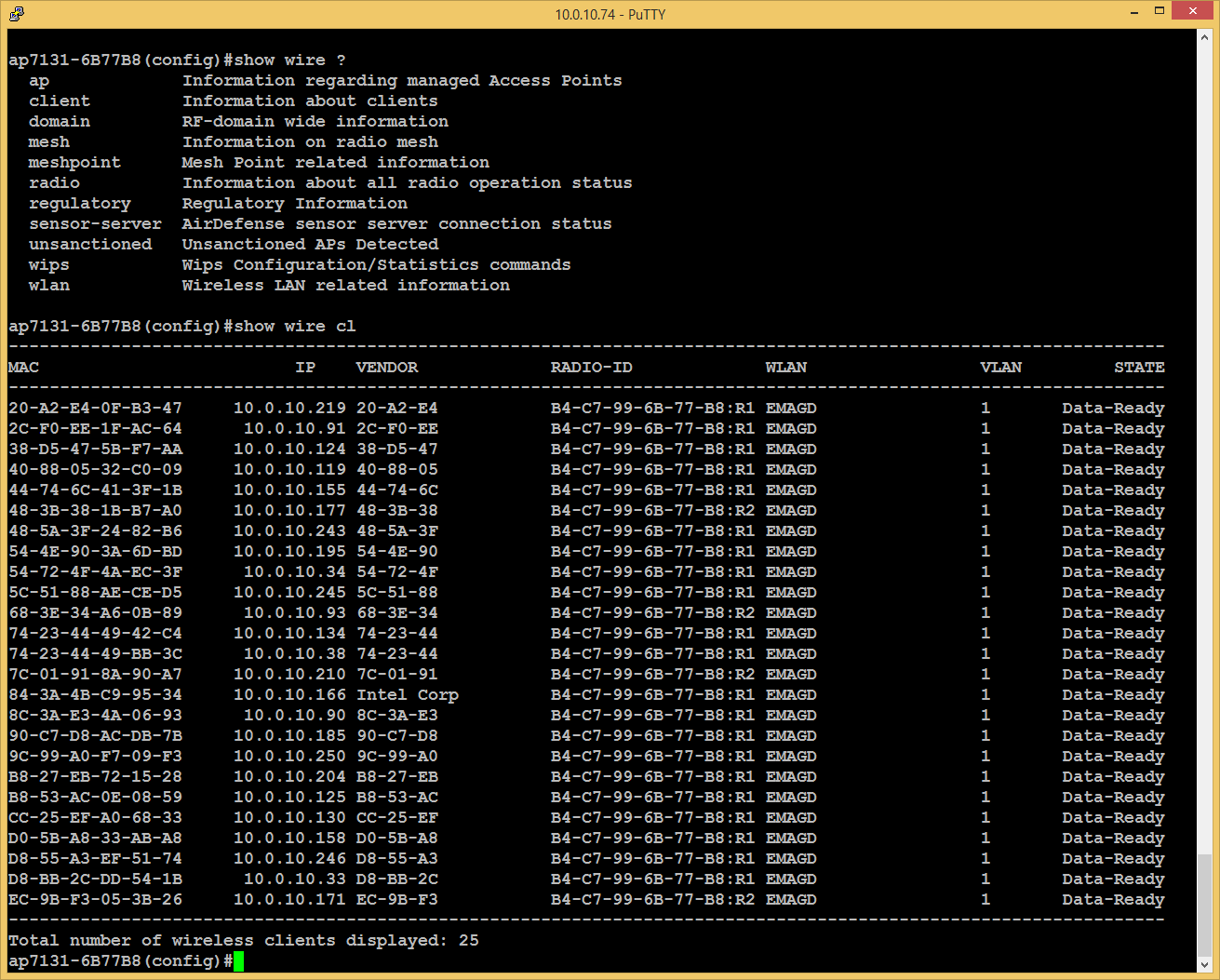
Task: Click IP address 10.0.10.250
Action: click(289, 757)
